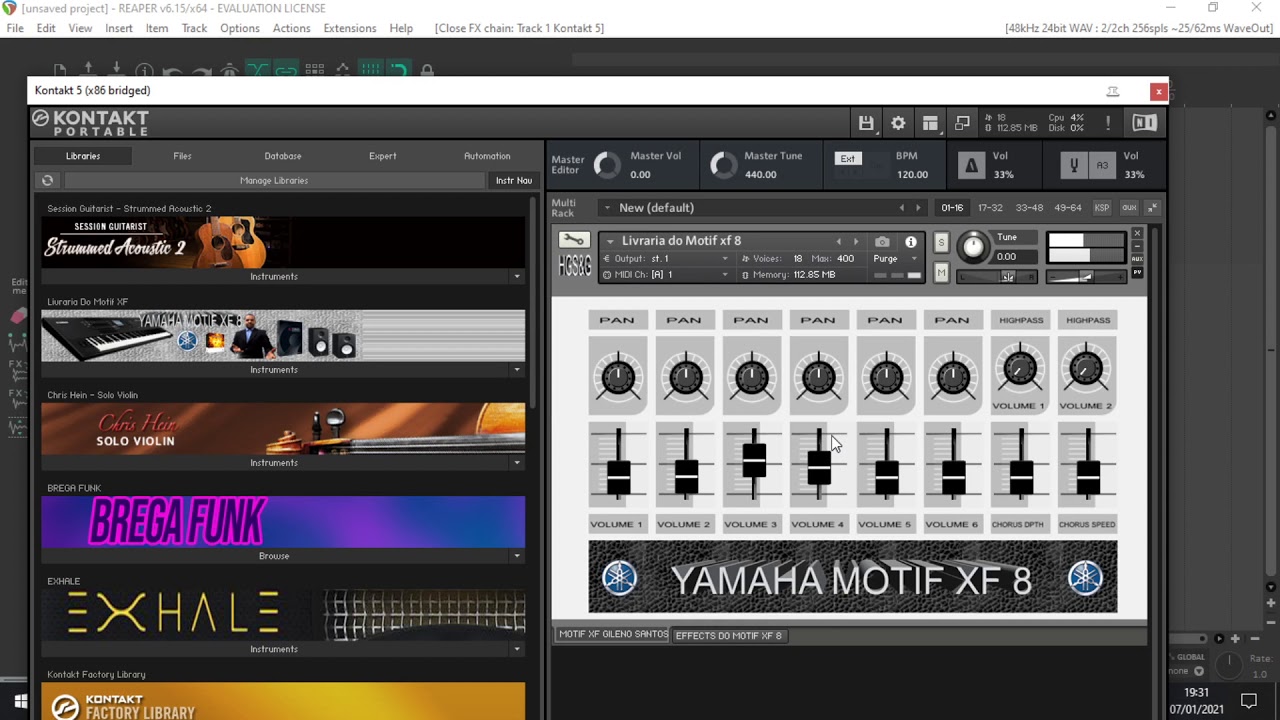The height and width of the screenshot is (720, 1280).
Task: Click the Master Vol knob
Action: tap(607, 165)
